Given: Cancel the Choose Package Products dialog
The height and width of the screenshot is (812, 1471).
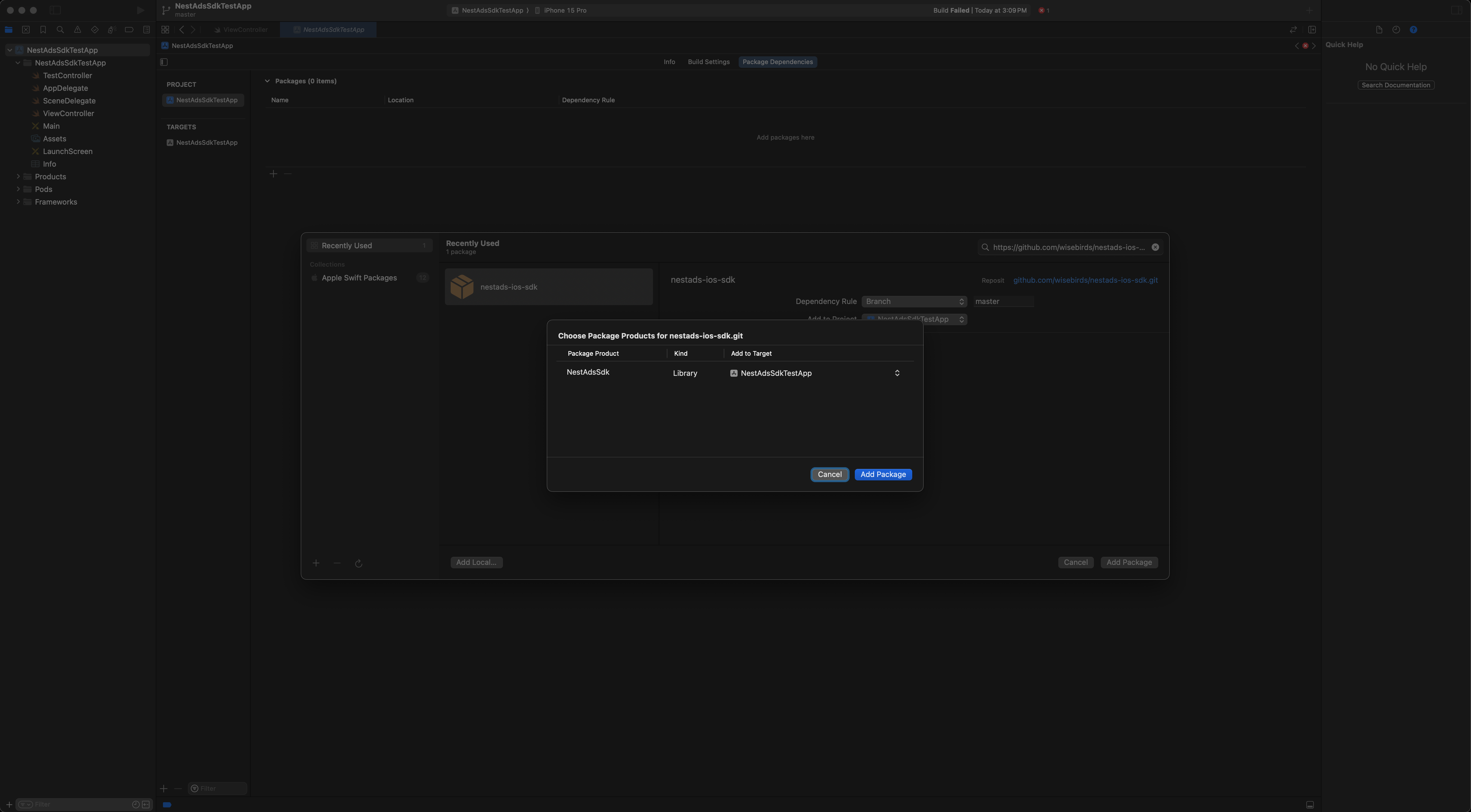Looking at the screenshot, I should [829, 474].
